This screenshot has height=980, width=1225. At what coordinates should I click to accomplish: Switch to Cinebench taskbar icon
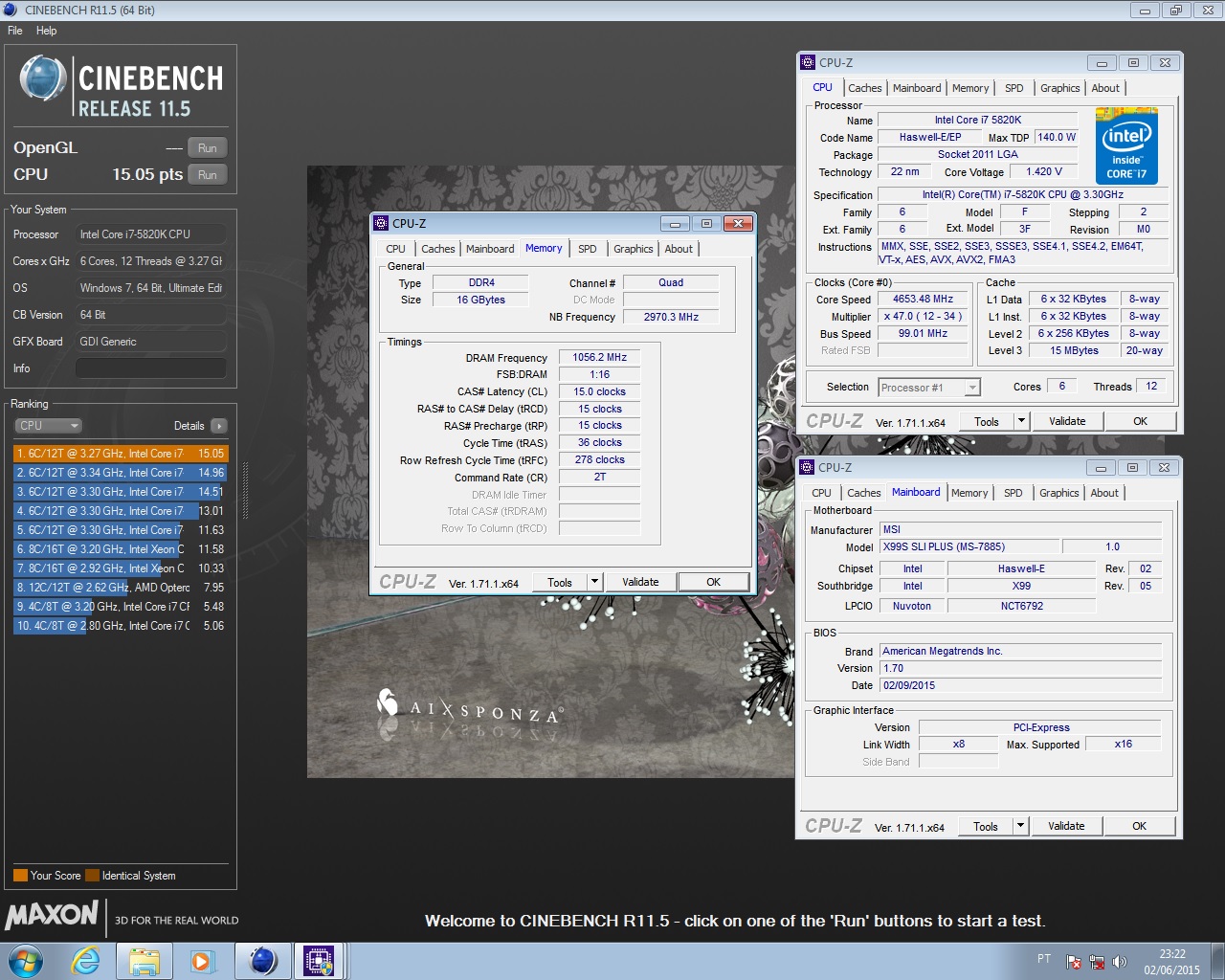pyautogui.click(x=263, y=961)
